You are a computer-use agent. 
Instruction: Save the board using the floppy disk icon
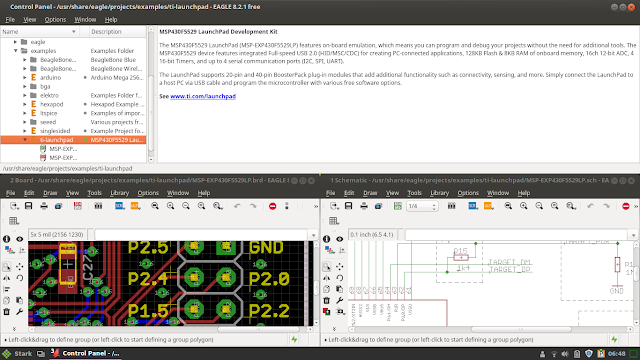tap(29, 206)
